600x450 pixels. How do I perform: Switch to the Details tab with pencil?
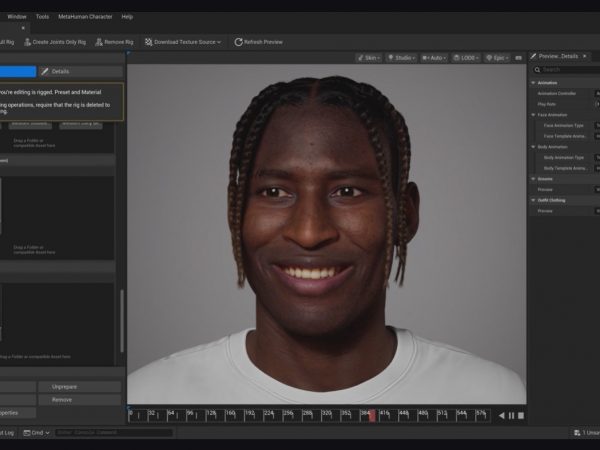point(81,71)
